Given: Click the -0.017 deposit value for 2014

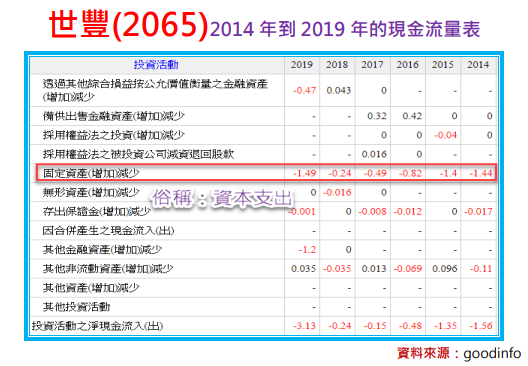Looking at the screenshot, I should (x=478, y=211).
